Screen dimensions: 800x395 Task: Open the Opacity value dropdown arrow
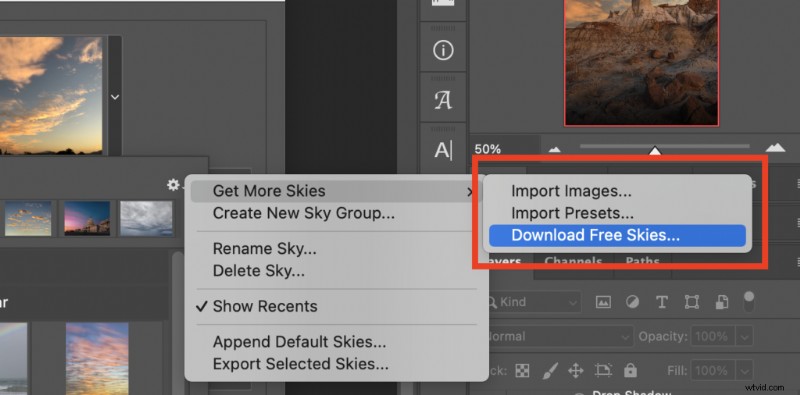click(744, 337)
